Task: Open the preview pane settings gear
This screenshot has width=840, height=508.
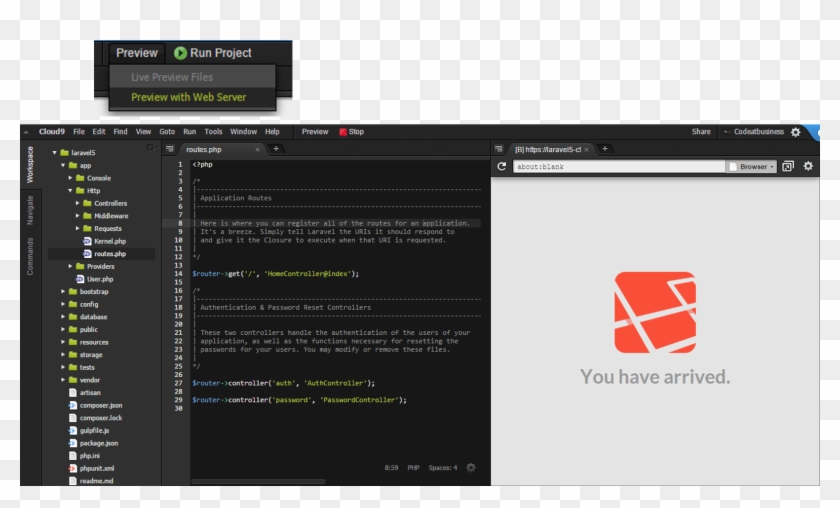Action: coord(808,166)
